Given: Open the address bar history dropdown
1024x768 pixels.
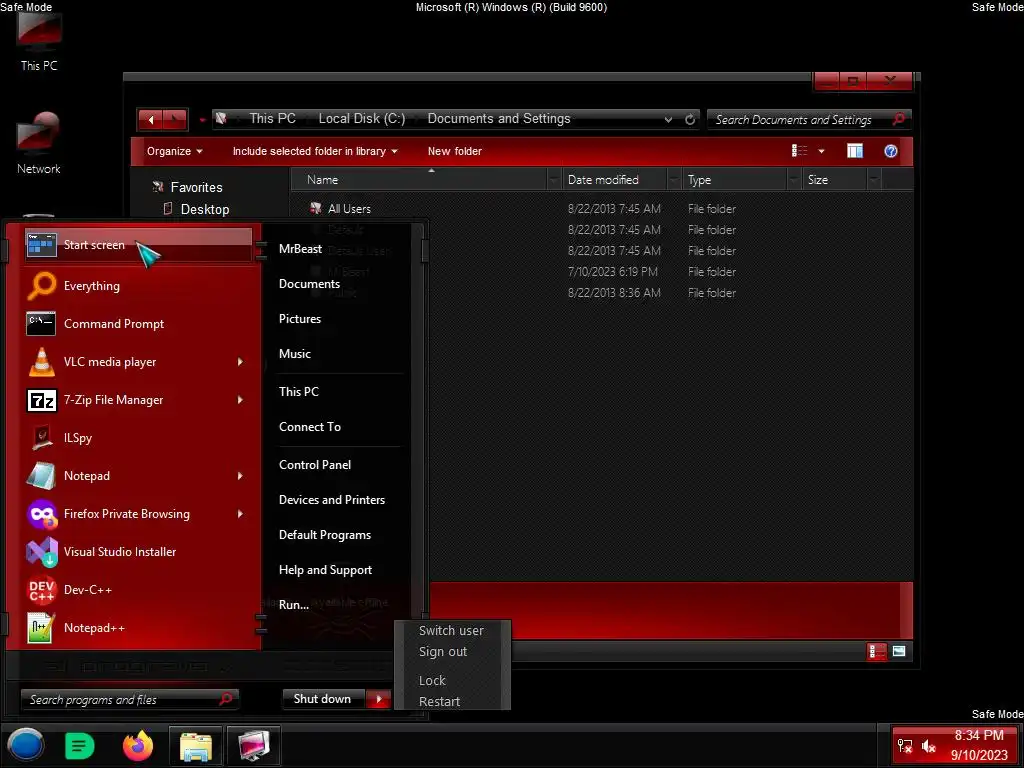Looking at the screenshot, I should 668,120.
